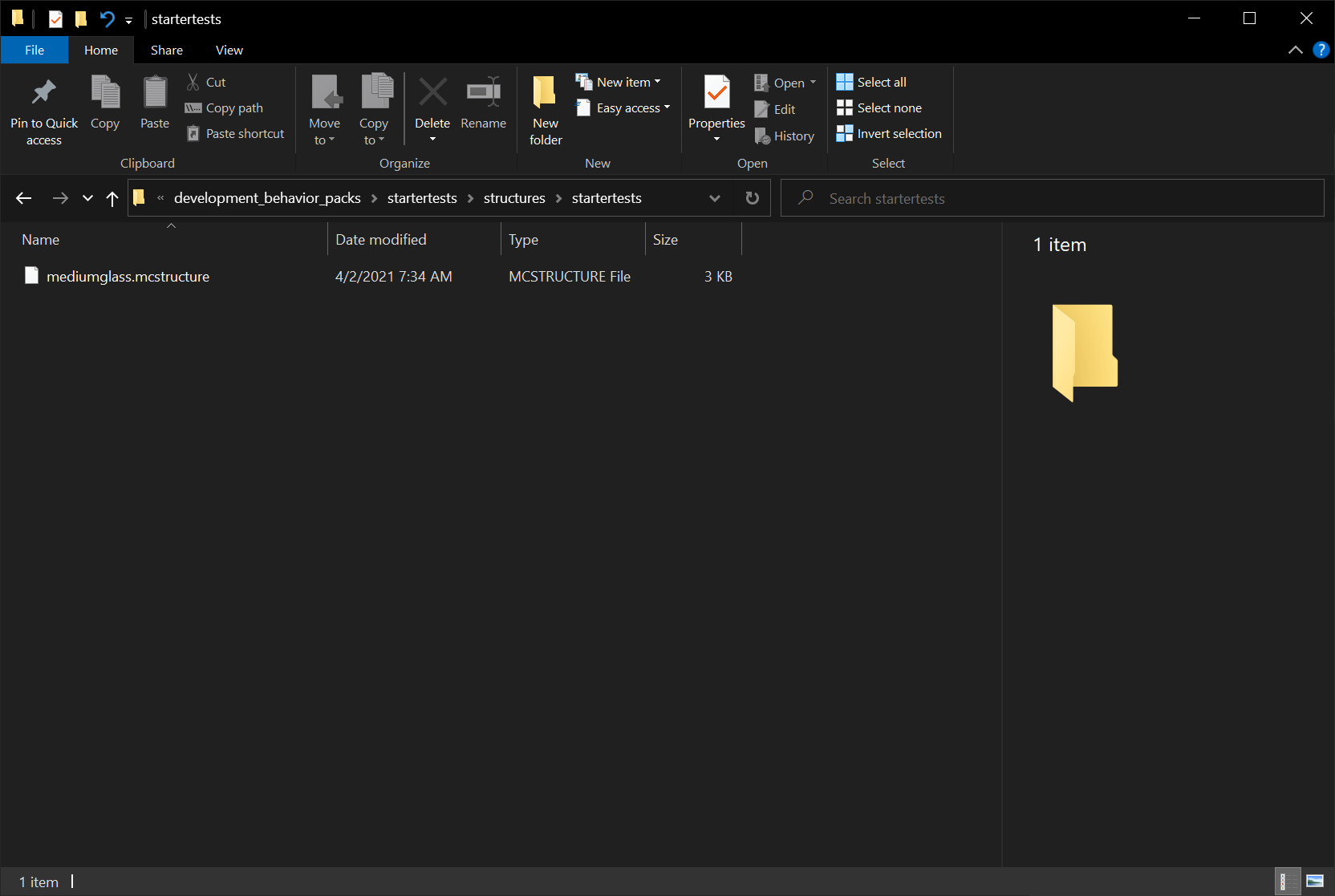Select the Rename icon
The height and width of the screenshot is (896, 1335).
coord(483,102)
